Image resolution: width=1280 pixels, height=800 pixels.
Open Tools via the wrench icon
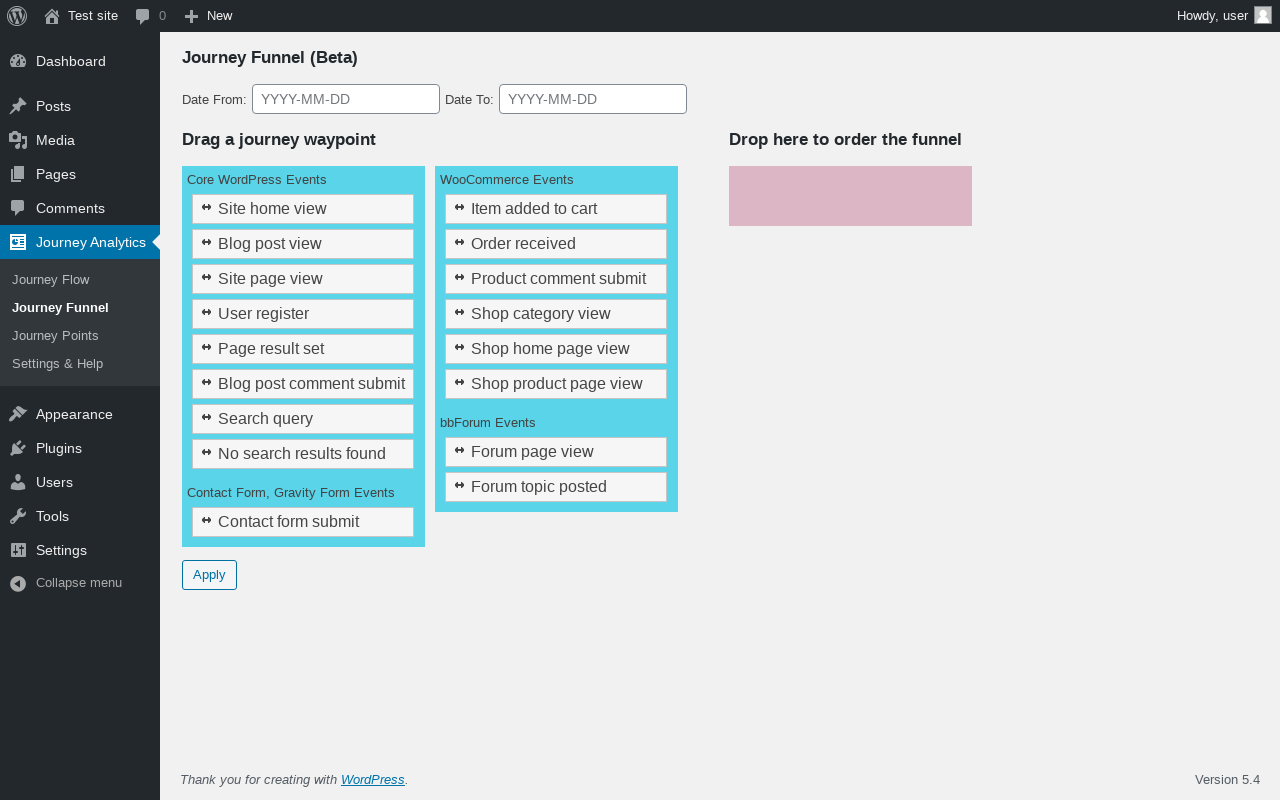pyautogui.click(x=18, y=516)
